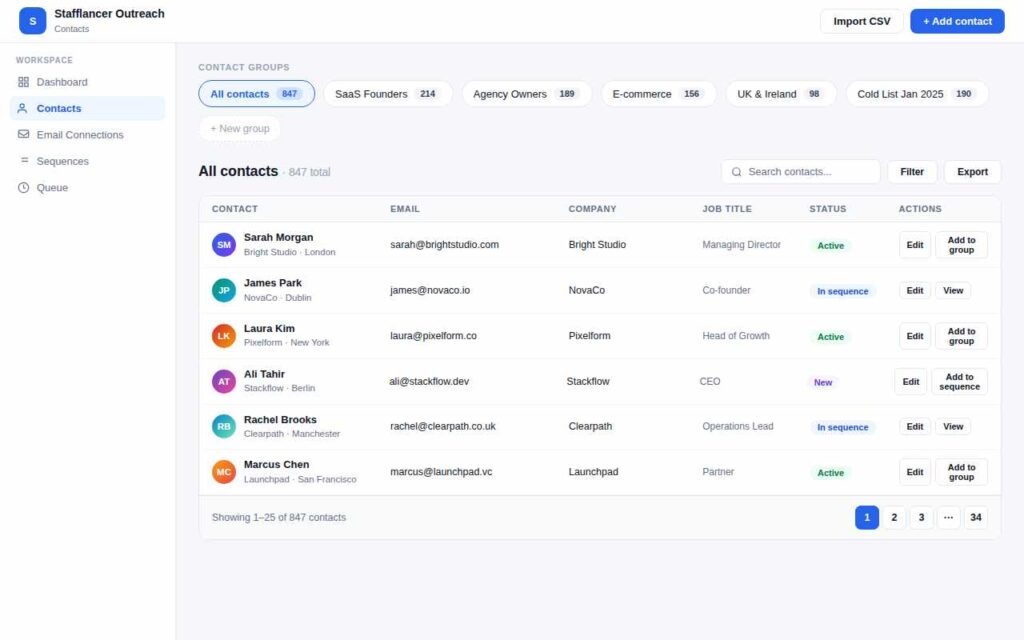
Task: Click Laura Kim's LK avatar
Action: click(x=223, y=336)
